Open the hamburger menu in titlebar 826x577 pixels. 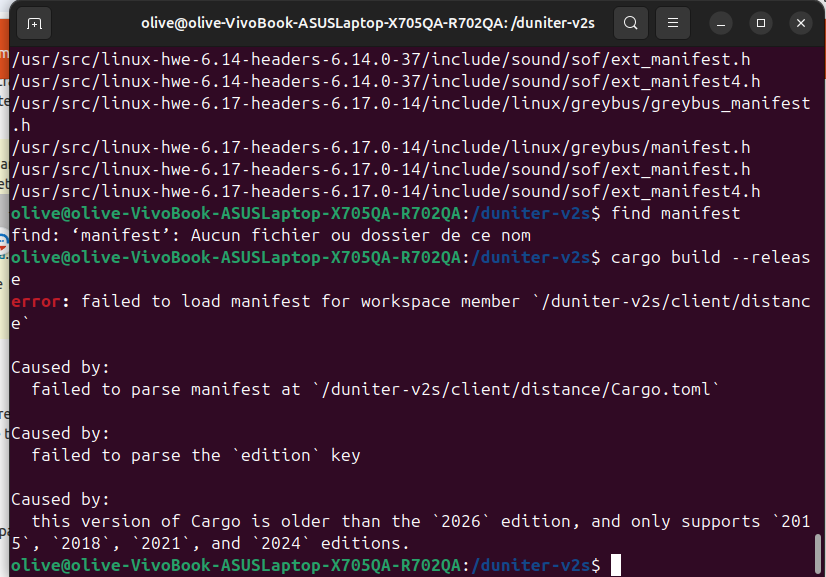click(x=673, y=22)
